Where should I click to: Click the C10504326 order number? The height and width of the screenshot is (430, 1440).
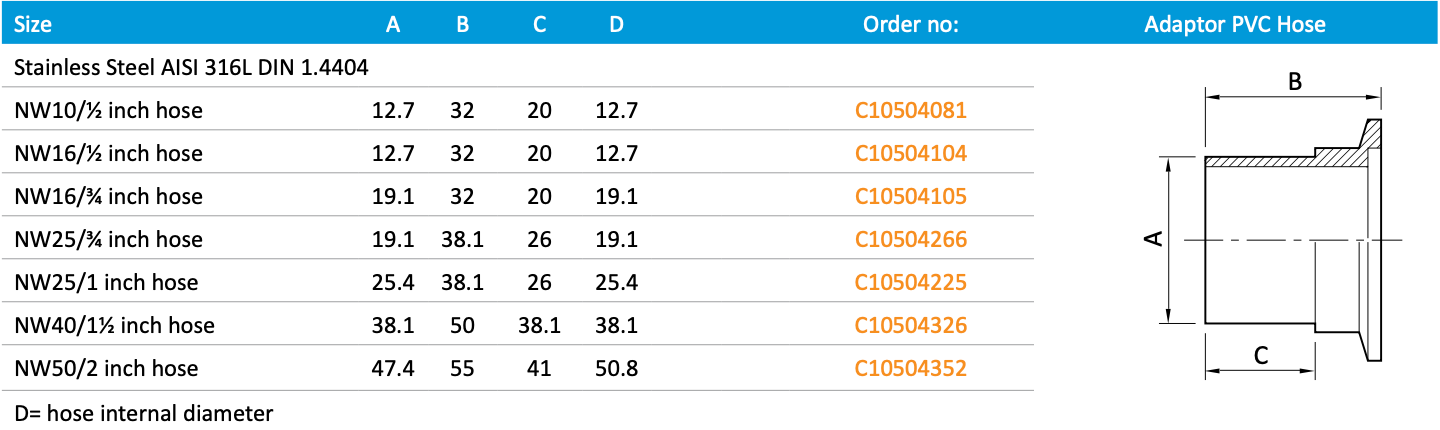tap(910, 325)
